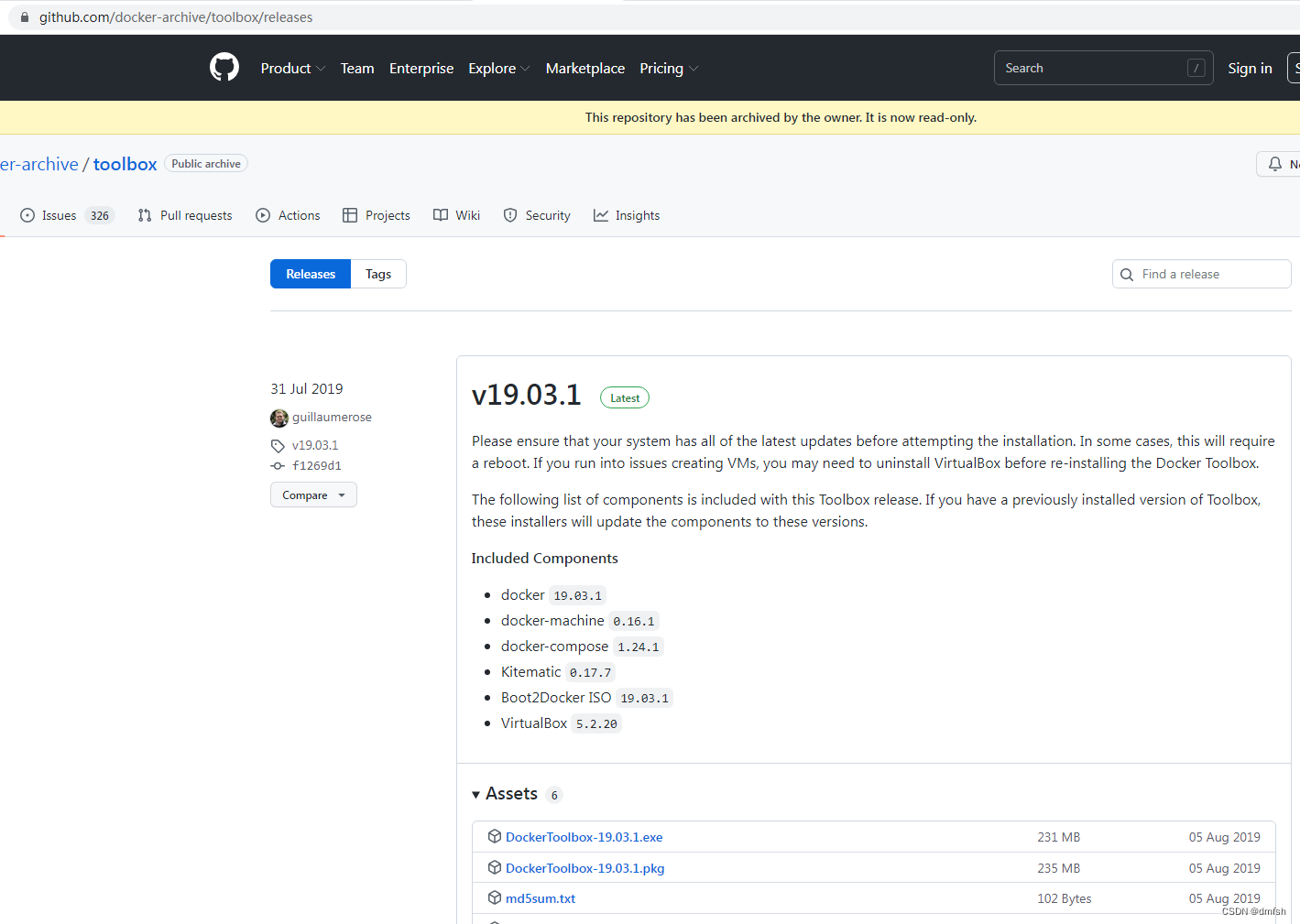Open the Explore dropdown menu
The width and height of the screenshot is (1300, 924).
click(499, 69)
